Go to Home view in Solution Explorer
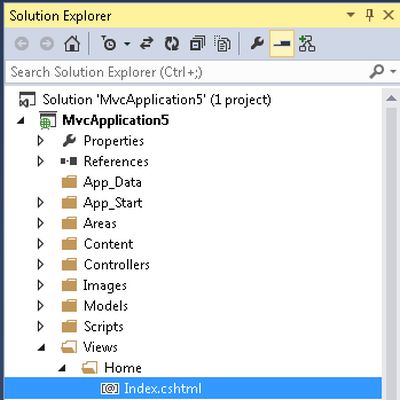The image size is (400, 400). point(72,44)
